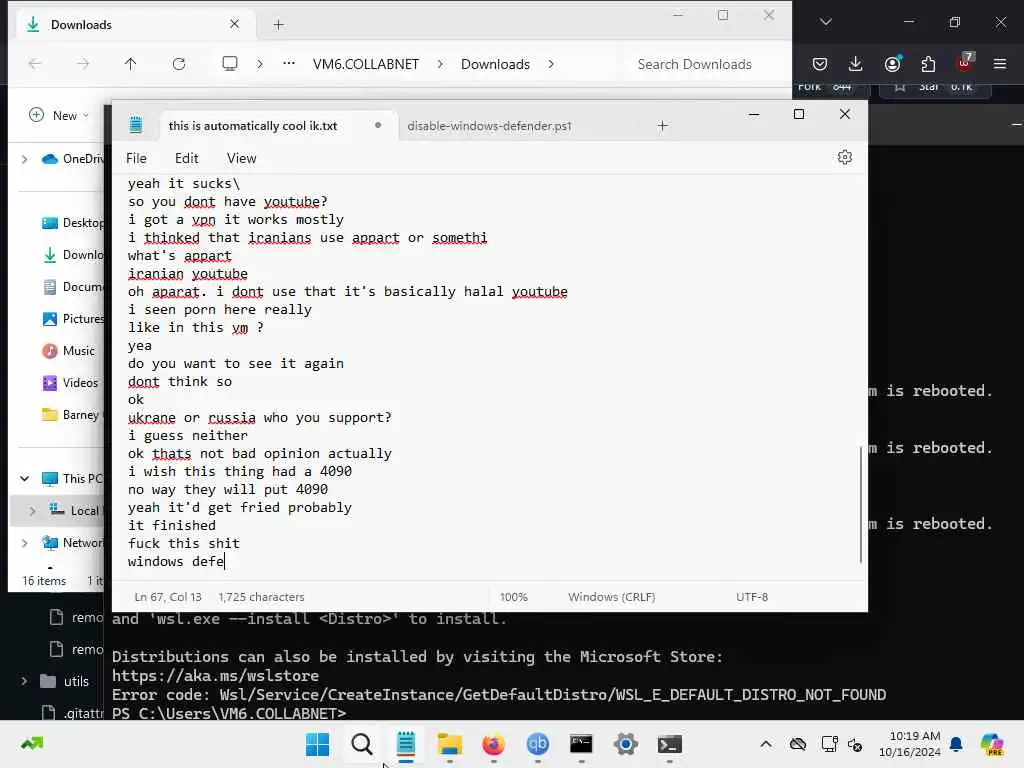Open taskbar Search magnifier

(361, 744)
